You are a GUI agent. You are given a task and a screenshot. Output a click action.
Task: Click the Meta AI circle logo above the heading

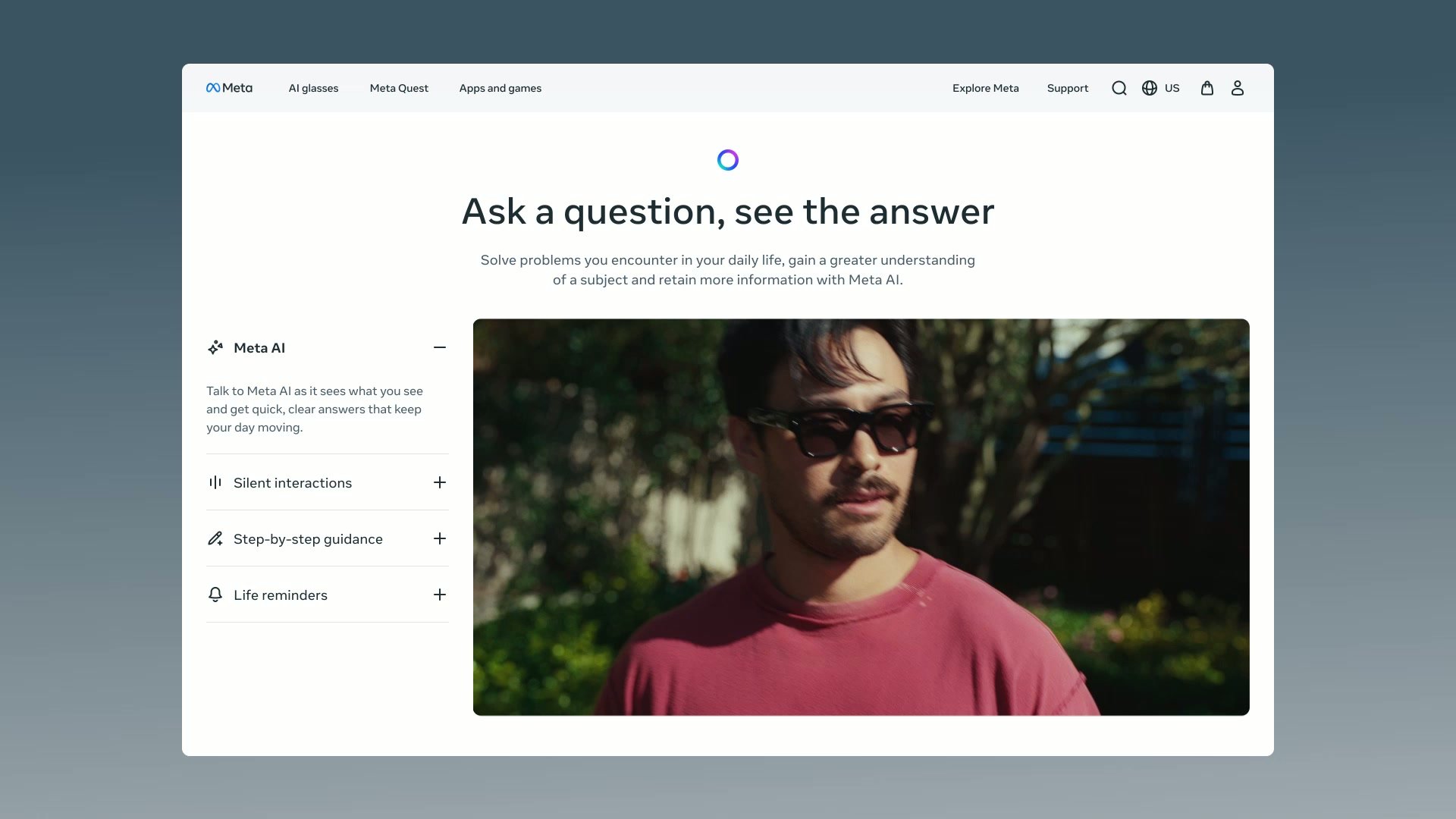(x=728, y=159)
